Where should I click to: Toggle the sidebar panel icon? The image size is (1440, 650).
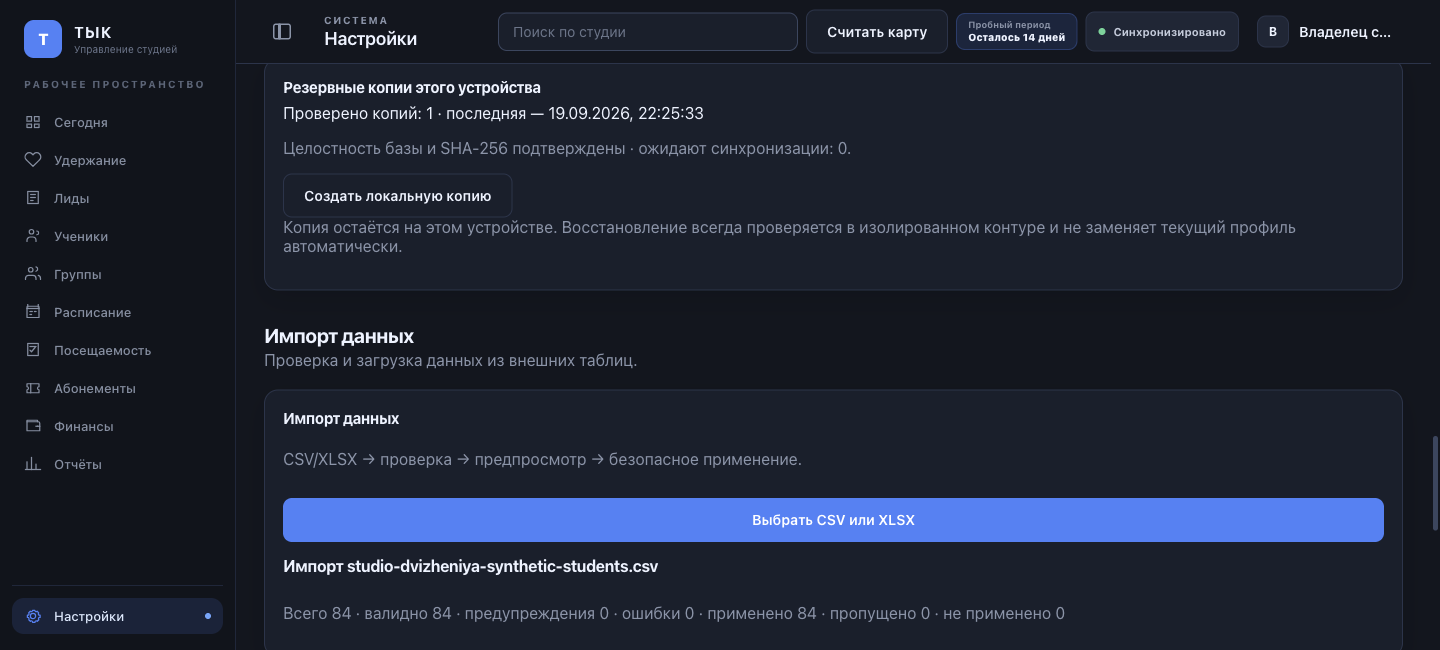coord(282,32)
